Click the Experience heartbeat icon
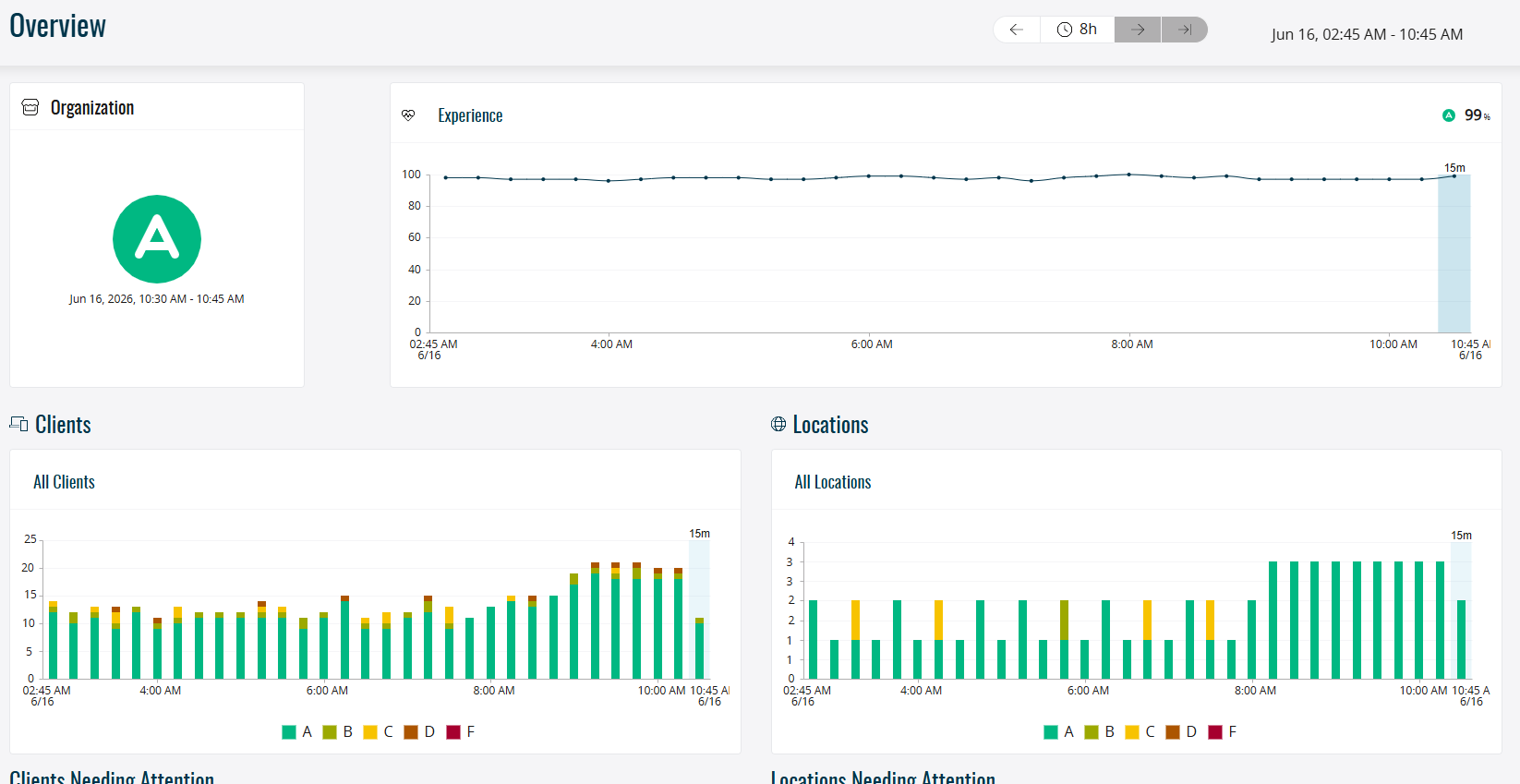The image size is (1520, 784). [x=408, y=115]
